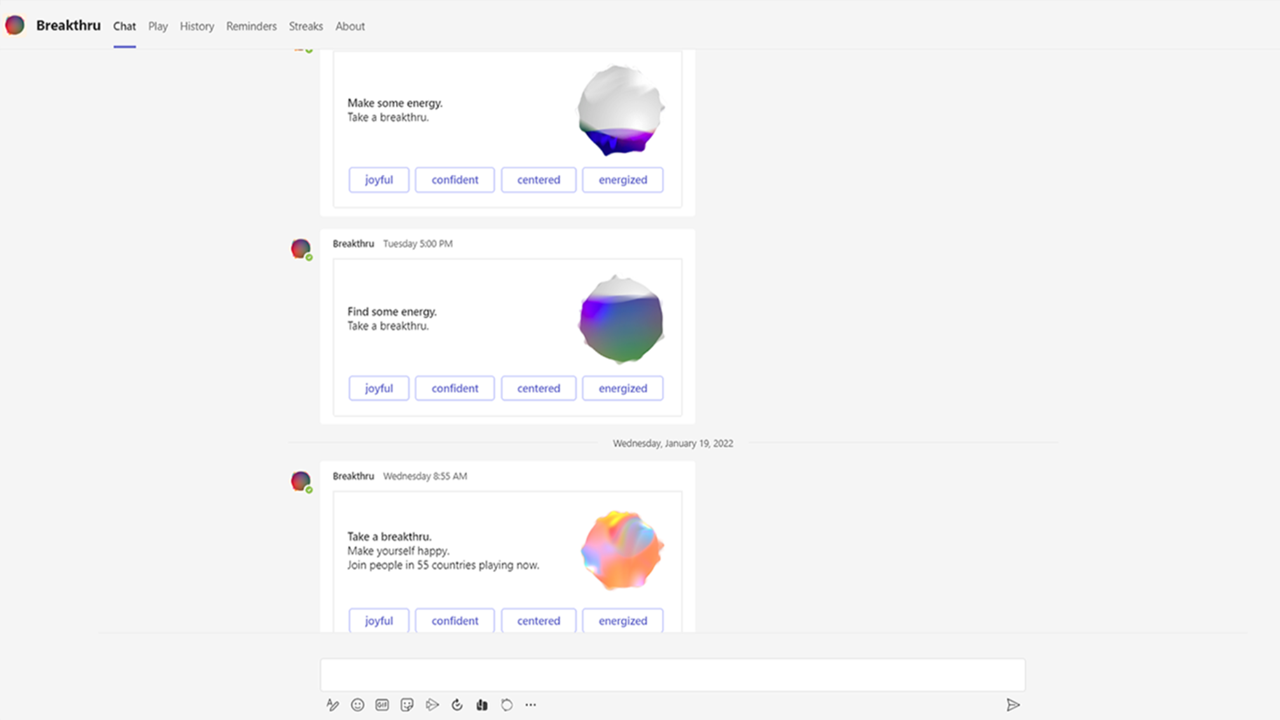Viewport: 1280px width, 720px height.
Task: Choose confident in Find some energy card
Action: coord(455,388)
